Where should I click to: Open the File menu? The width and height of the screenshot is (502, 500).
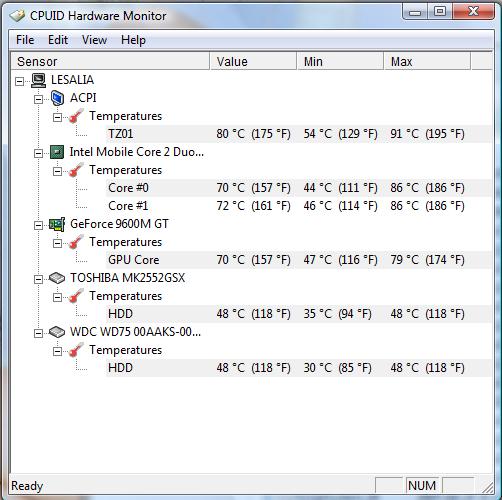tap(25, 40)
